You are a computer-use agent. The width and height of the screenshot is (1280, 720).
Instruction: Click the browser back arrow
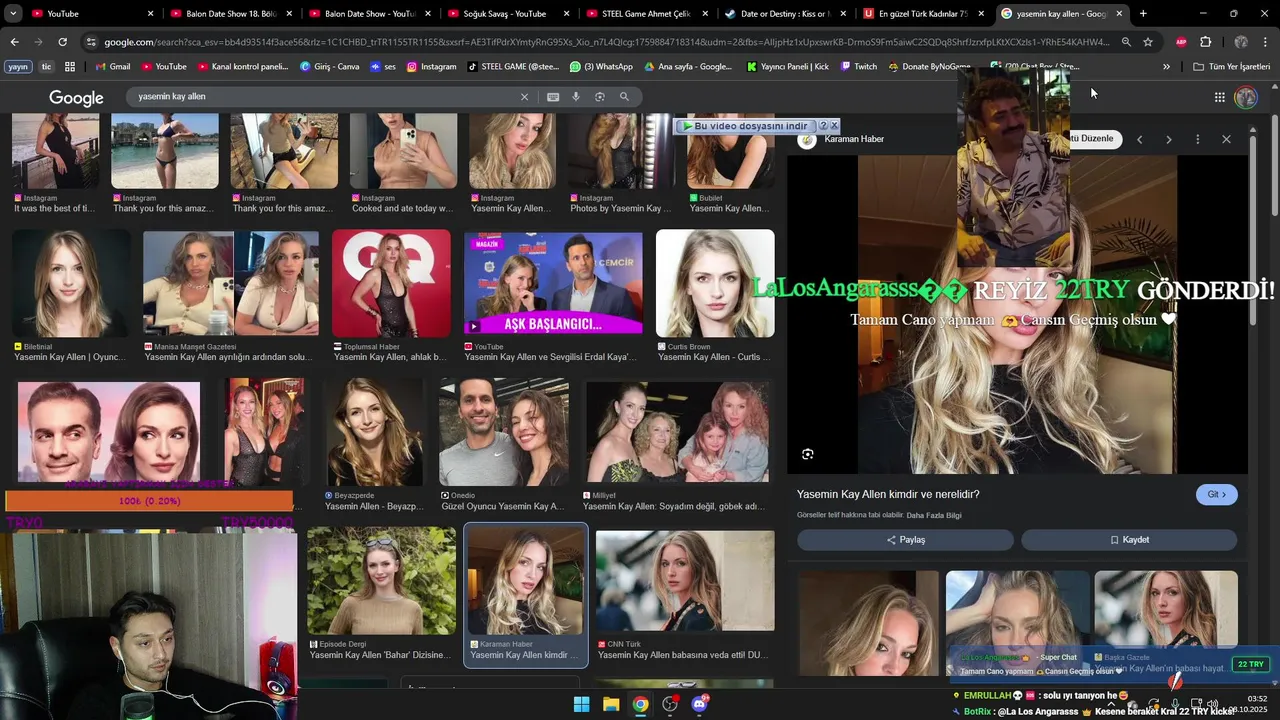(14, 42)
